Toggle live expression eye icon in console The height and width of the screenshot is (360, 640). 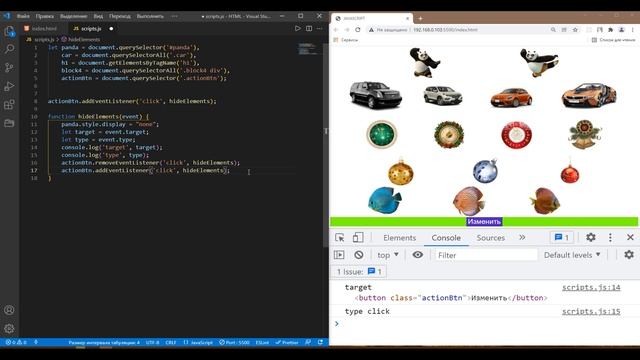click(x=418, y=255)
